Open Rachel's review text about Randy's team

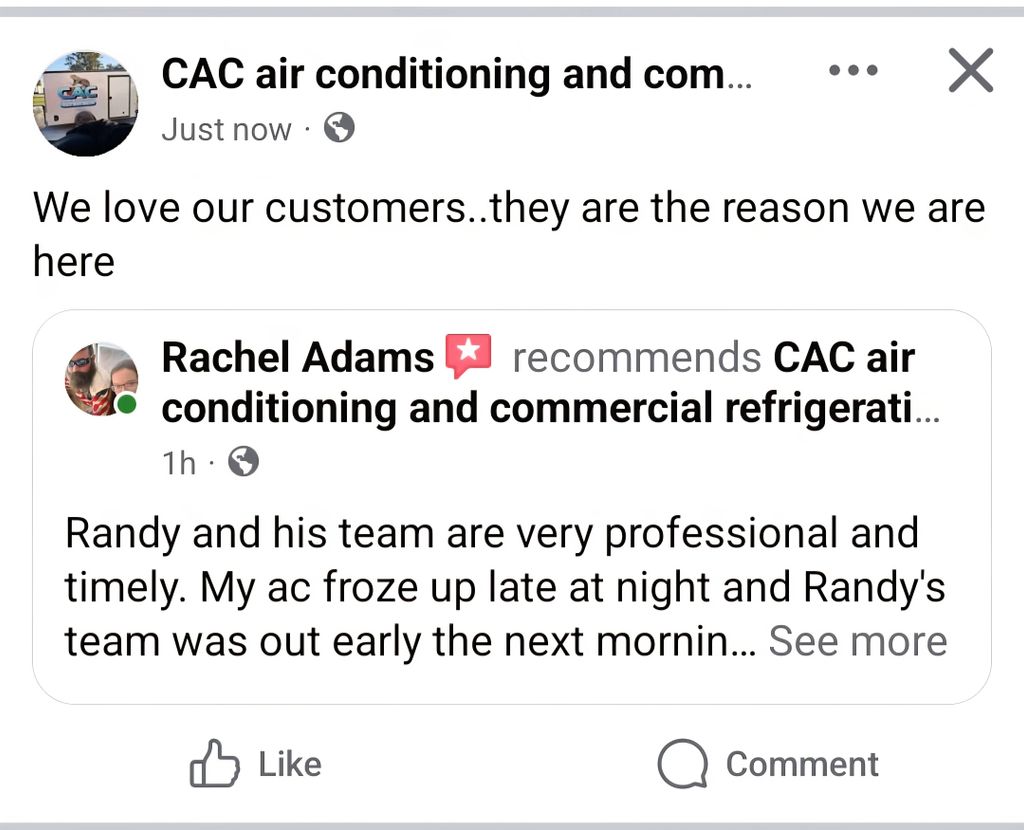tap(490, 587)
